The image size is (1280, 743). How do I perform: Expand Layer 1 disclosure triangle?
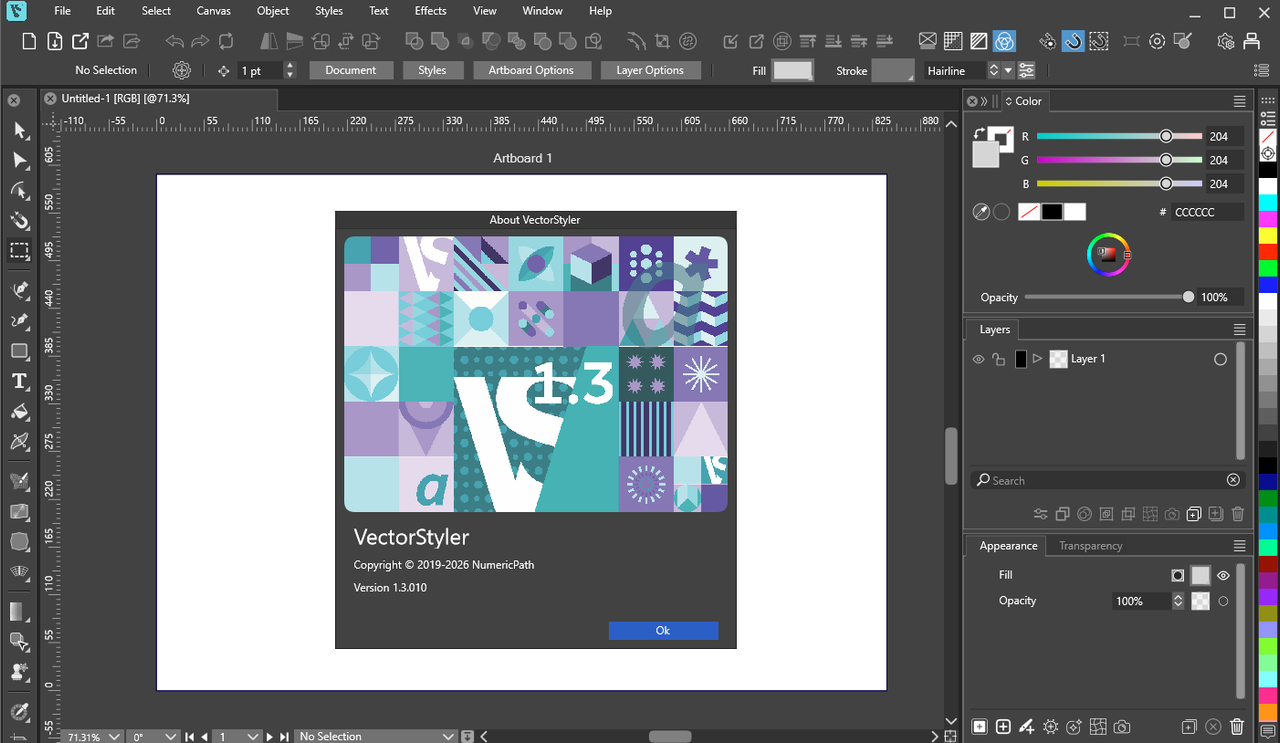click(x=1037, y=359)
